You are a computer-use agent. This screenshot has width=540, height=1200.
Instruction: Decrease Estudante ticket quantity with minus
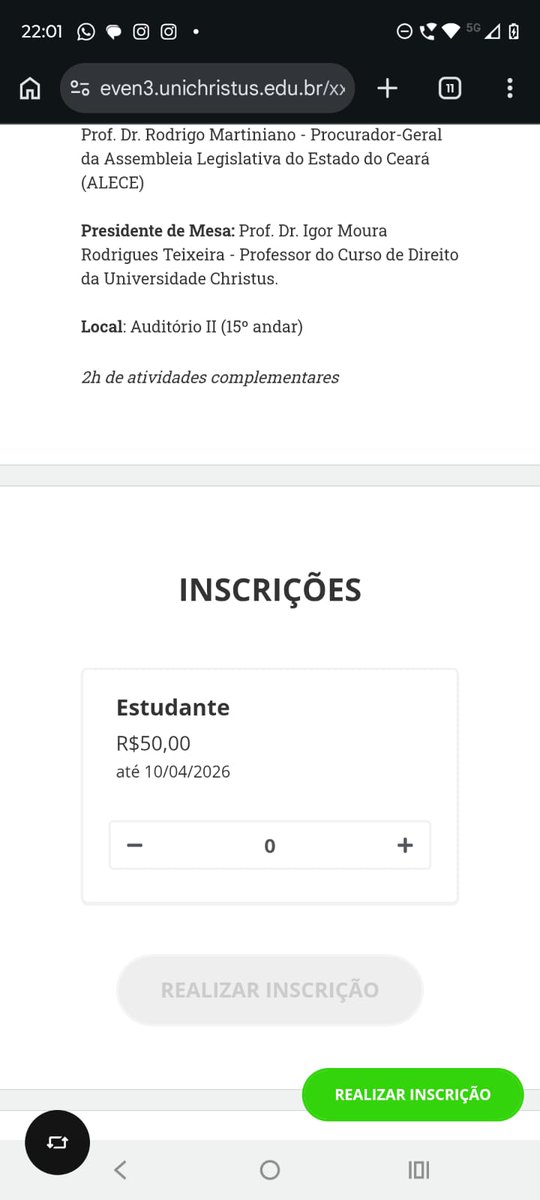pyautogui.click(x=135, y=845)
